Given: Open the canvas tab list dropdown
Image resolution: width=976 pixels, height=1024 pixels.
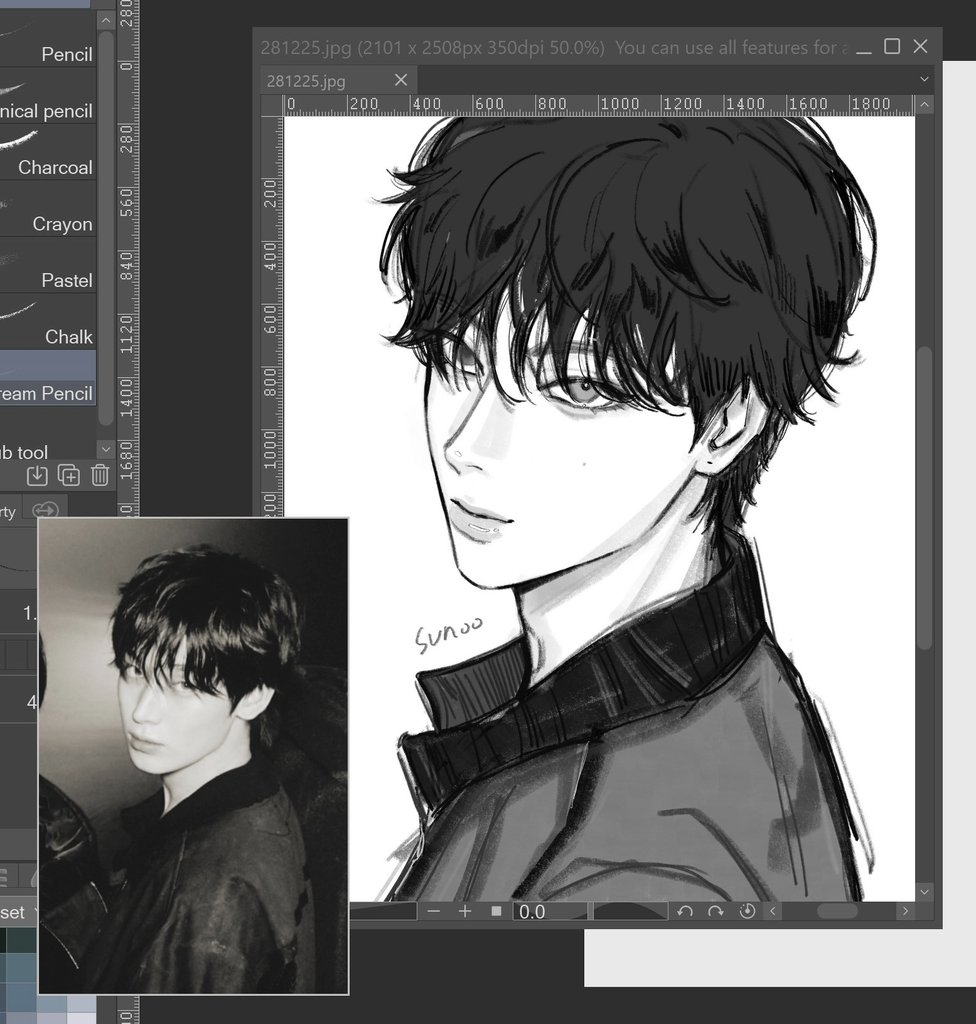Looking at the screenshot, I should [x=924, y=79].
